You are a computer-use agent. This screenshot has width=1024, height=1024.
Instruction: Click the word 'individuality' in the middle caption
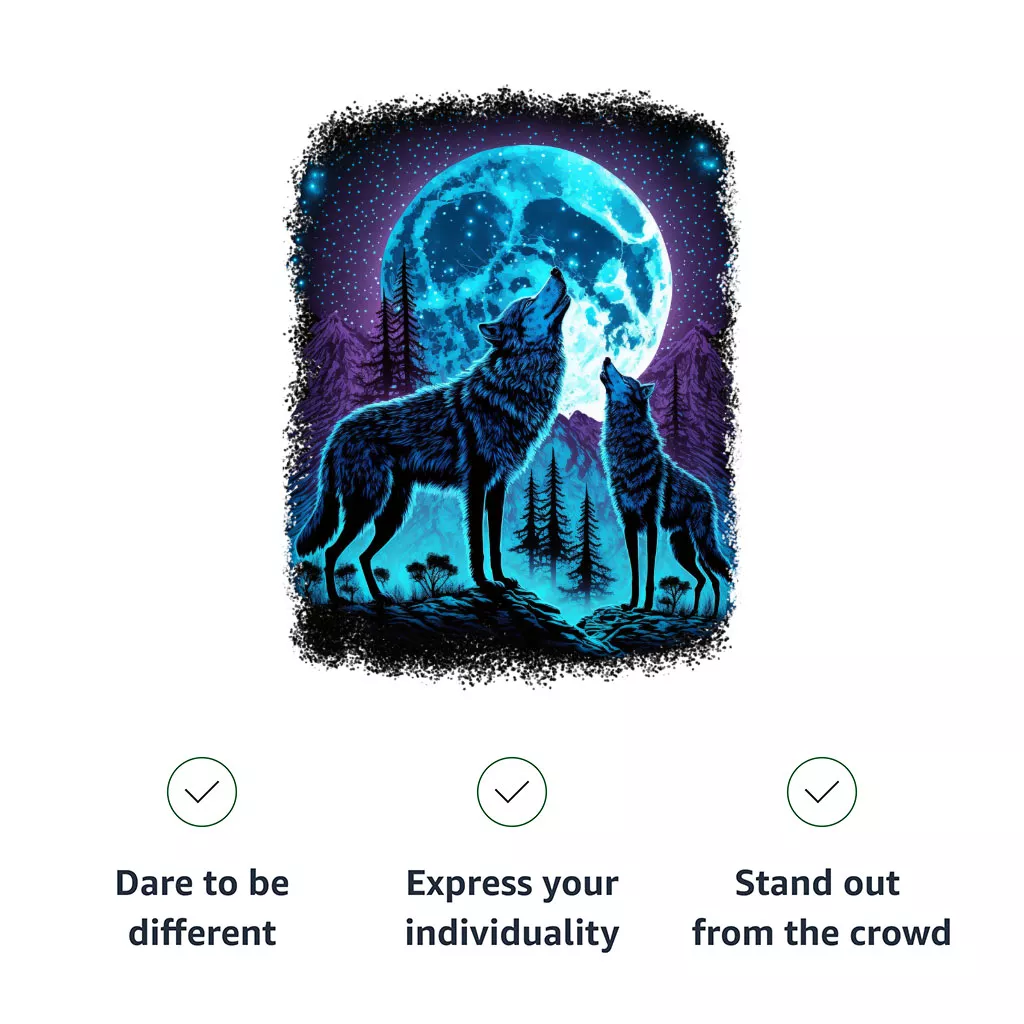[512, 933]
